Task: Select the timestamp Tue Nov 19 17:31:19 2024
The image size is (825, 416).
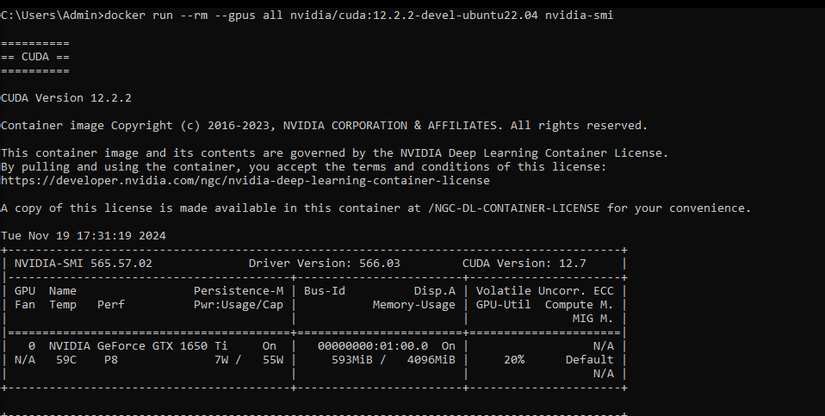Action: coord(83,236)
